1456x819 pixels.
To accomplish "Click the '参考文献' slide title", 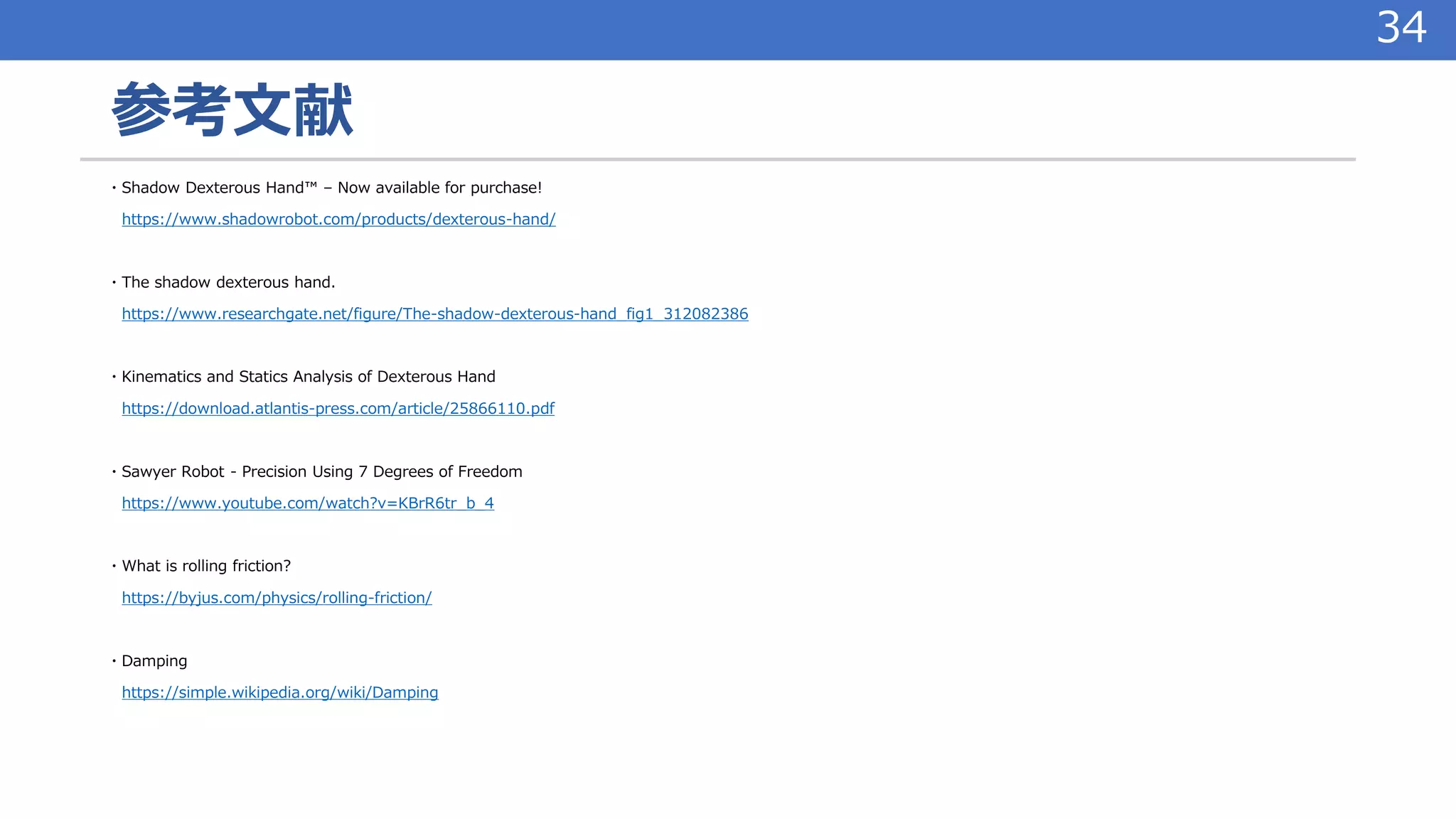I will tap(232, 109).
